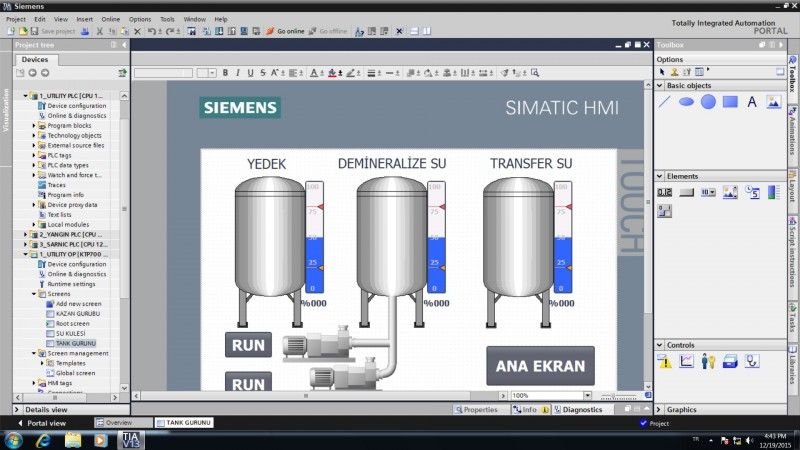Select the Text field object

click(752, 102)
